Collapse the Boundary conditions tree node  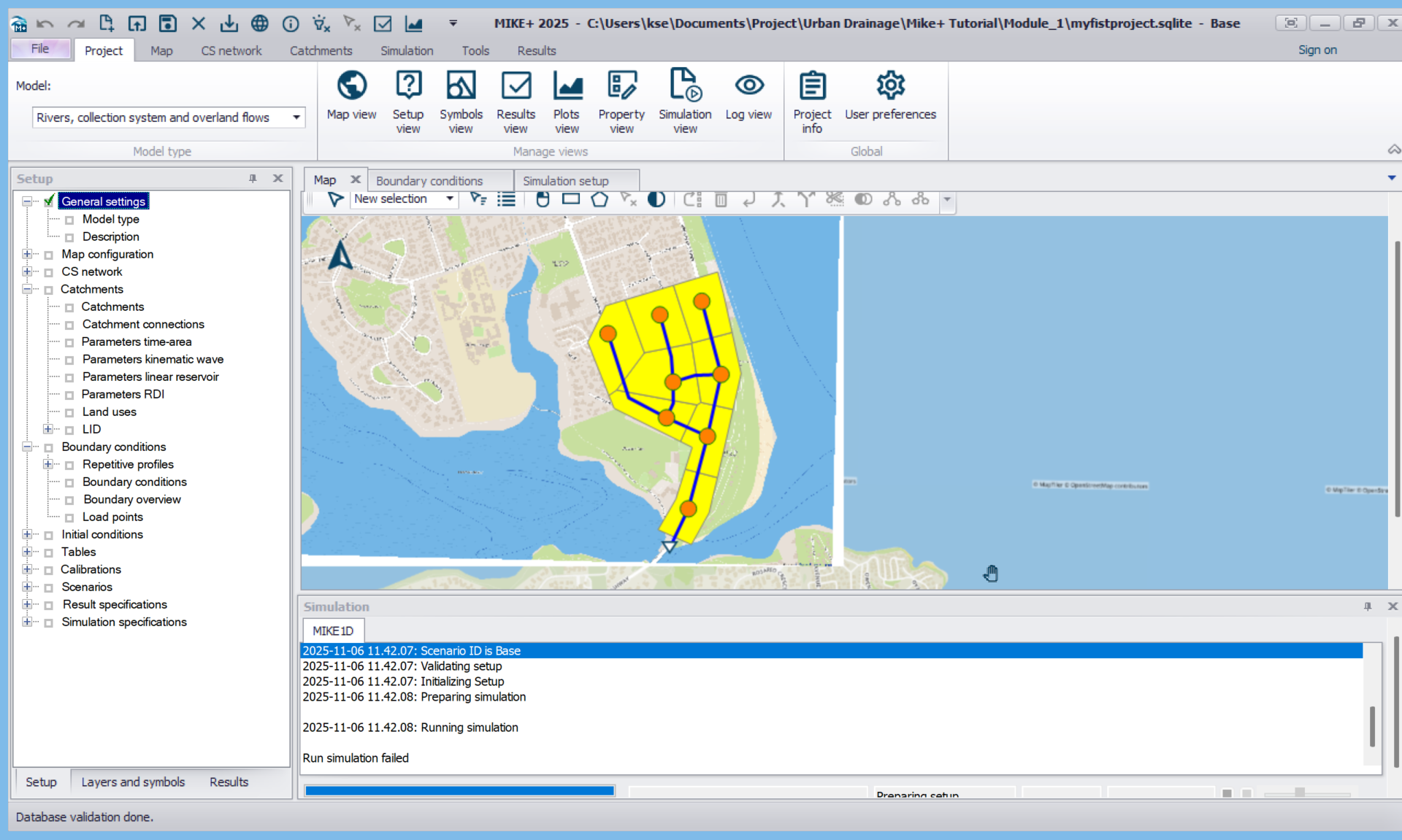(27, 447)
